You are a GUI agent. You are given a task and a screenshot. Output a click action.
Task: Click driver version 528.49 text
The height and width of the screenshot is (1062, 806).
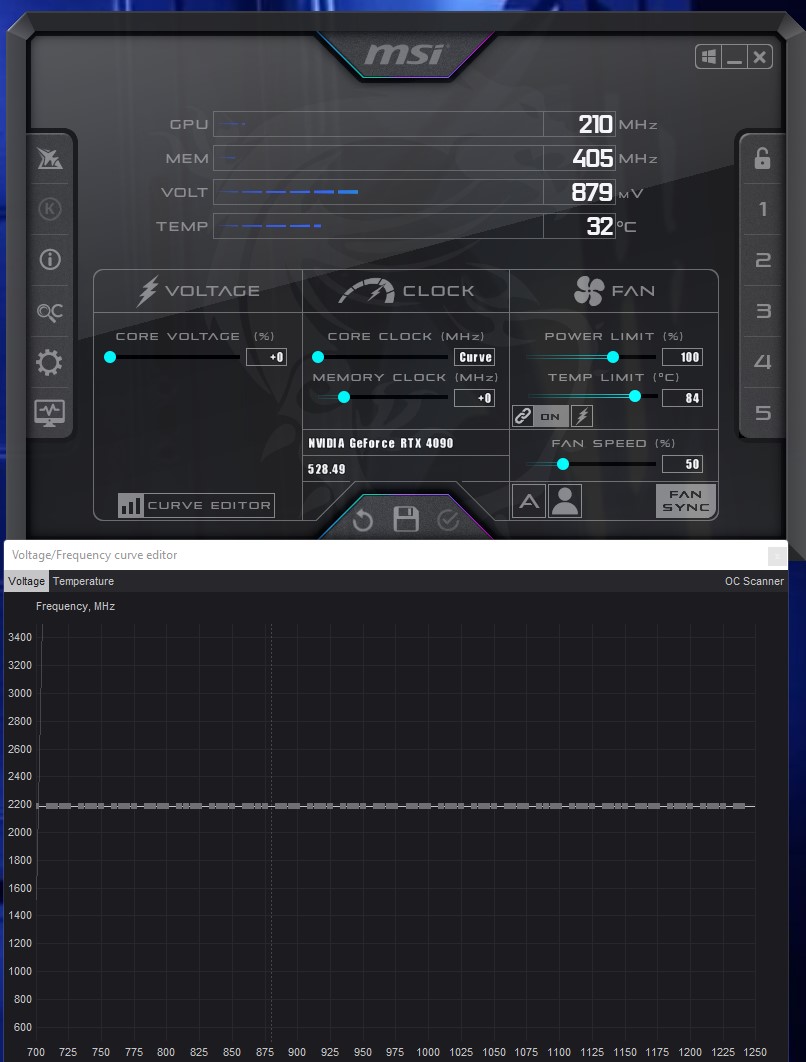tap(326, 469)
